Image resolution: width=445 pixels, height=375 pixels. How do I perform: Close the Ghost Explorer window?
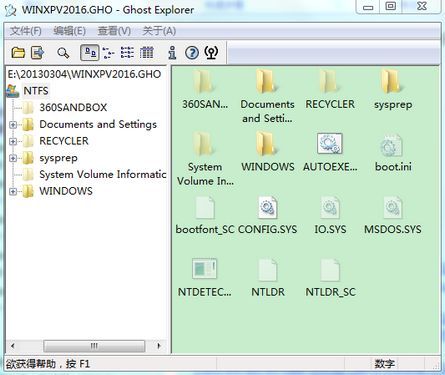click(422, 7)
